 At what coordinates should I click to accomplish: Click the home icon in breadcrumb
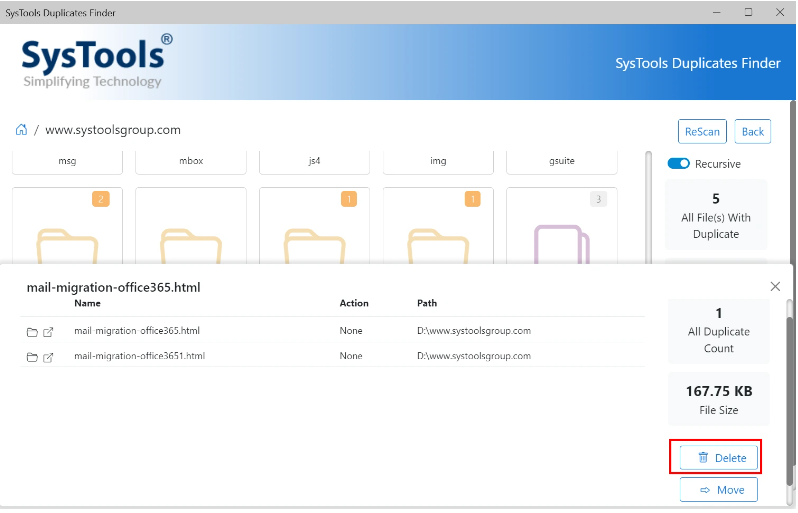(x=21, y=130)
